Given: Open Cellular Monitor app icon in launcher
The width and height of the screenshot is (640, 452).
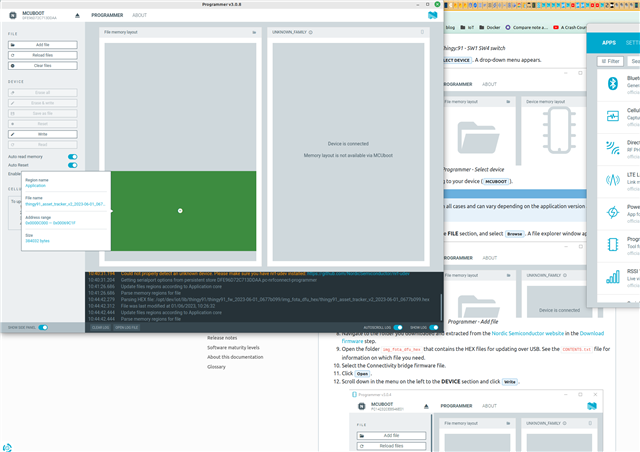Looking at the screenshot, I should pos(613,116).
